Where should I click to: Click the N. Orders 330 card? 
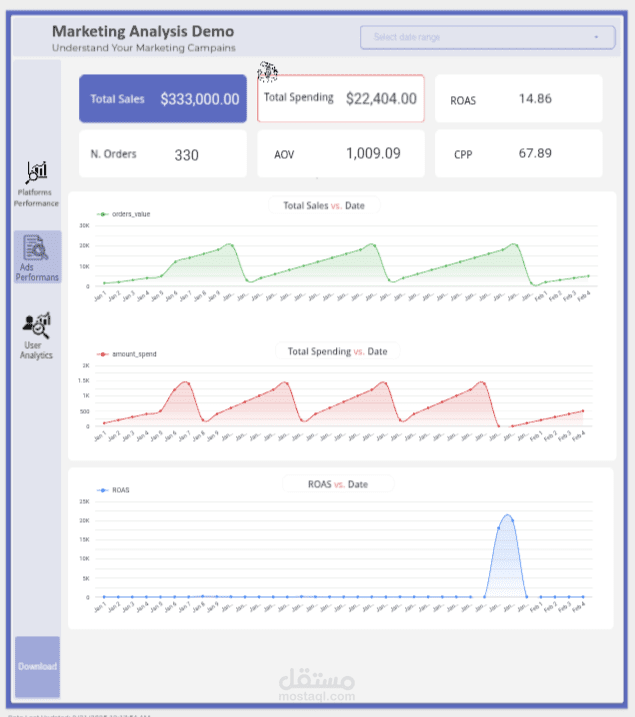pos(163,154)
